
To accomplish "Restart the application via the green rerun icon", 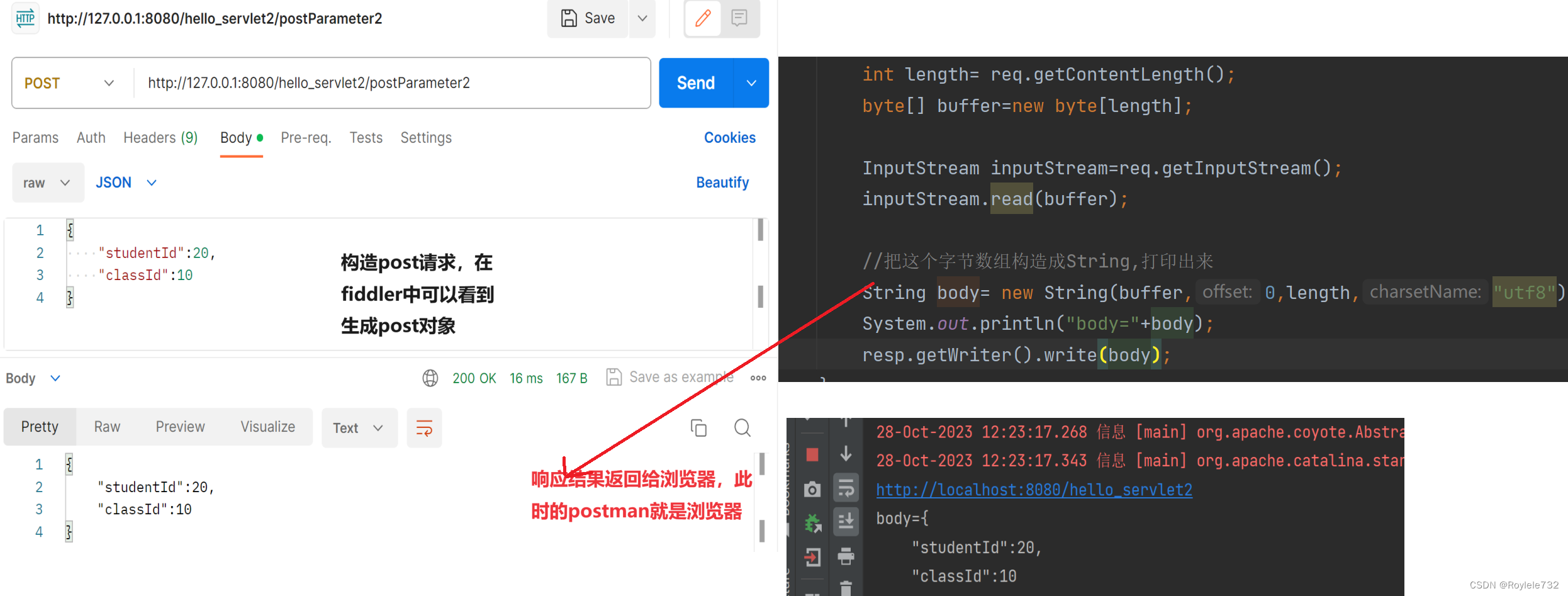I will tap(812, 523).
